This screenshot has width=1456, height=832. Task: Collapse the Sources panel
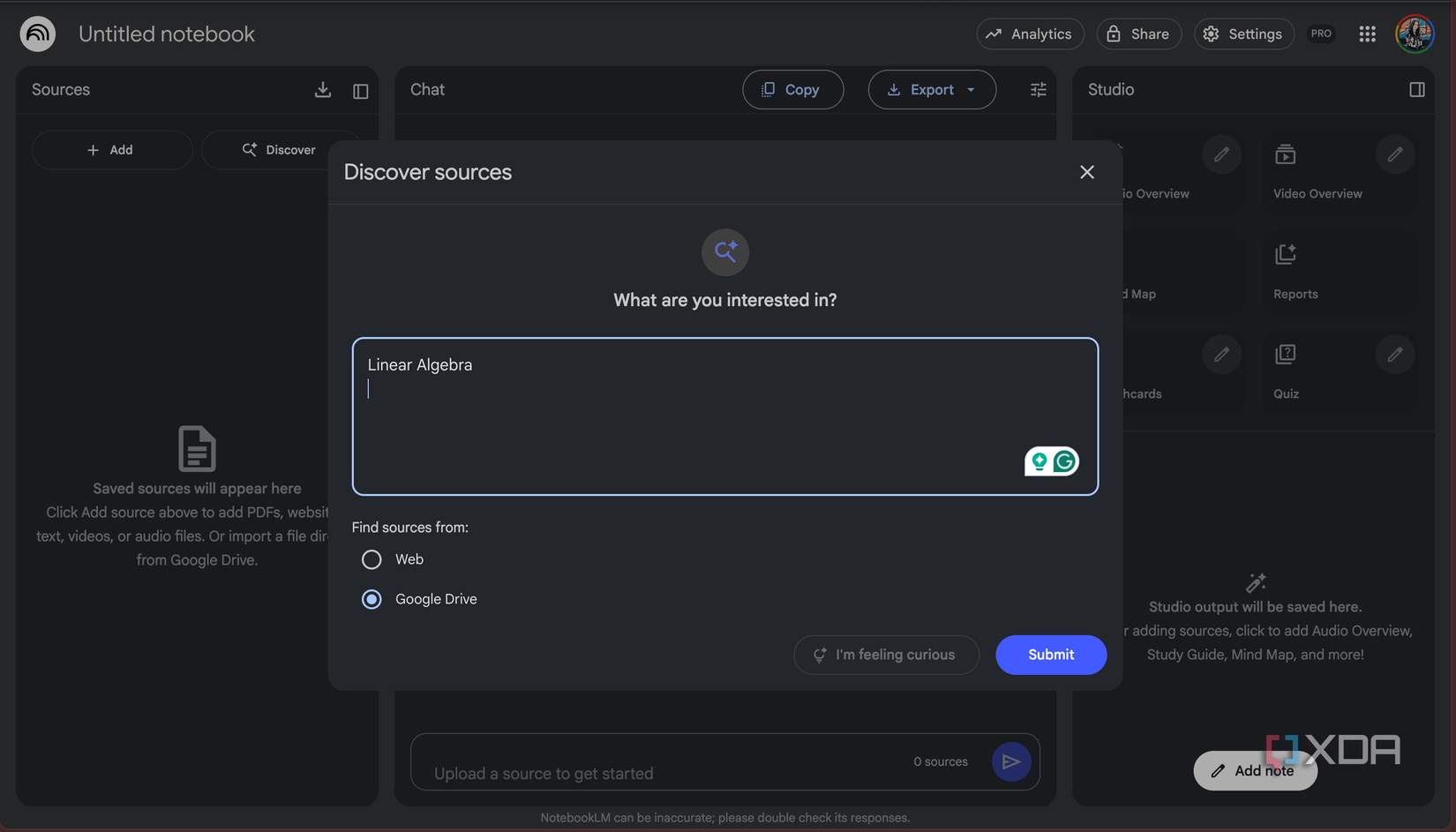point(360,90)
